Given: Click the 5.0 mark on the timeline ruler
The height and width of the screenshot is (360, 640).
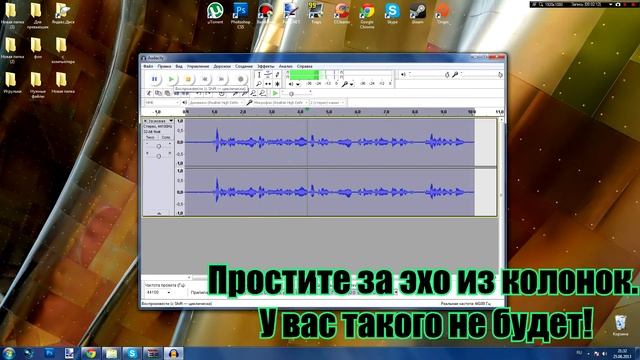Looking at the screenshot, I should pos(329,112).
